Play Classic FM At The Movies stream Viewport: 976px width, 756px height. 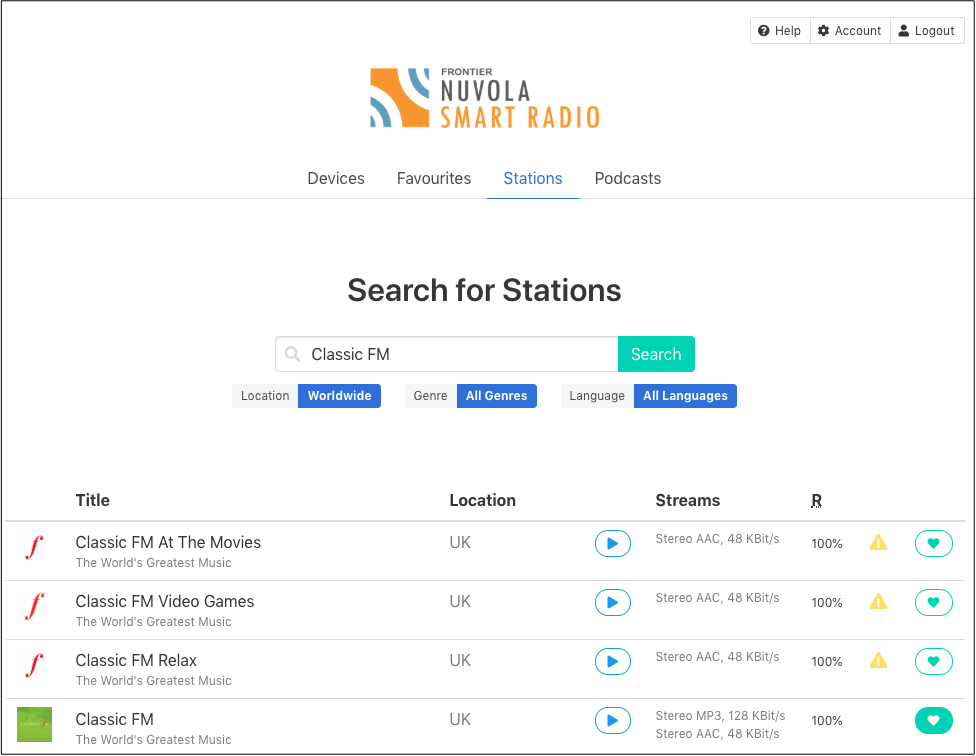[612, 543]
